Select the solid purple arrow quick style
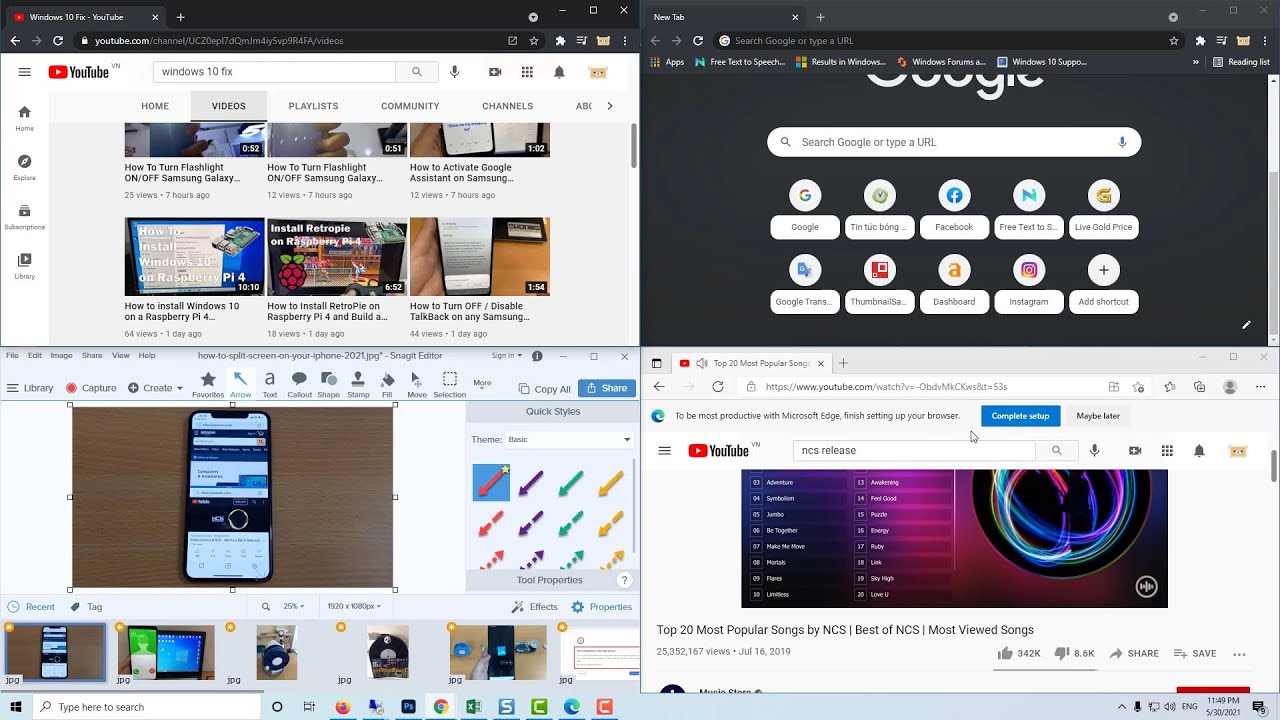 pos(531,484)
